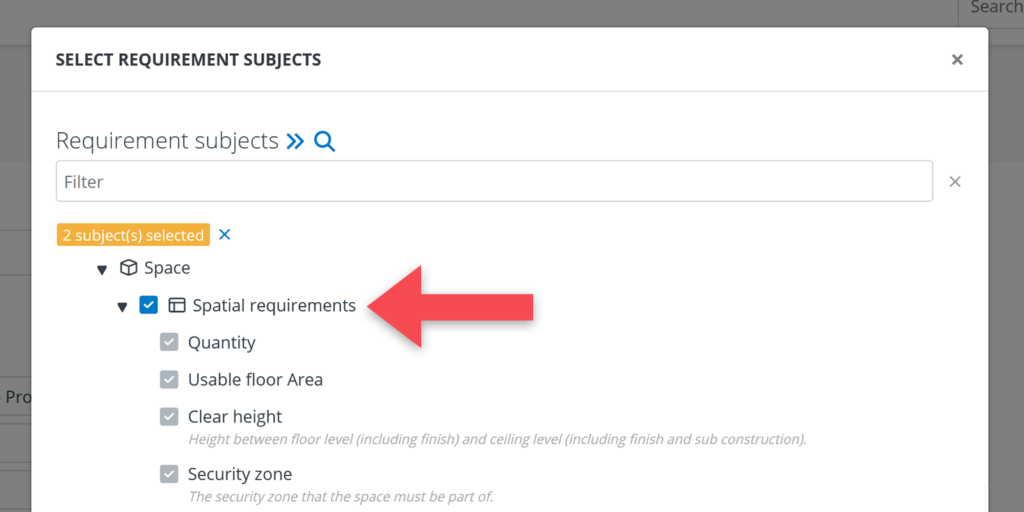Screen dimensions: 1024x512
Task: Click the magnifier search icon in heading
Action: click(x=324, y=141)
